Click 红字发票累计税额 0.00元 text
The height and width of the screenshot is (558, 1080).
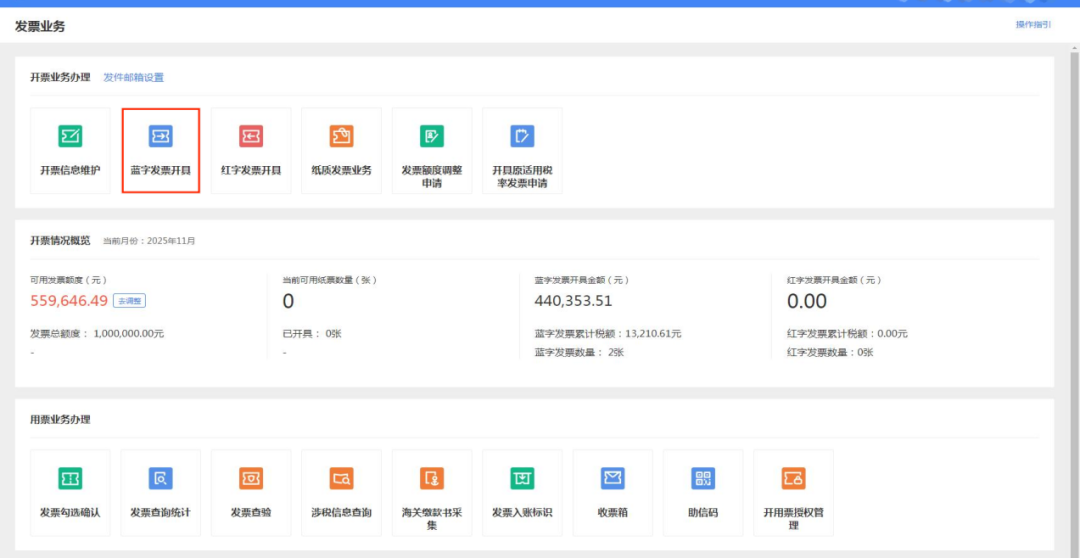(x=847, y=333)
